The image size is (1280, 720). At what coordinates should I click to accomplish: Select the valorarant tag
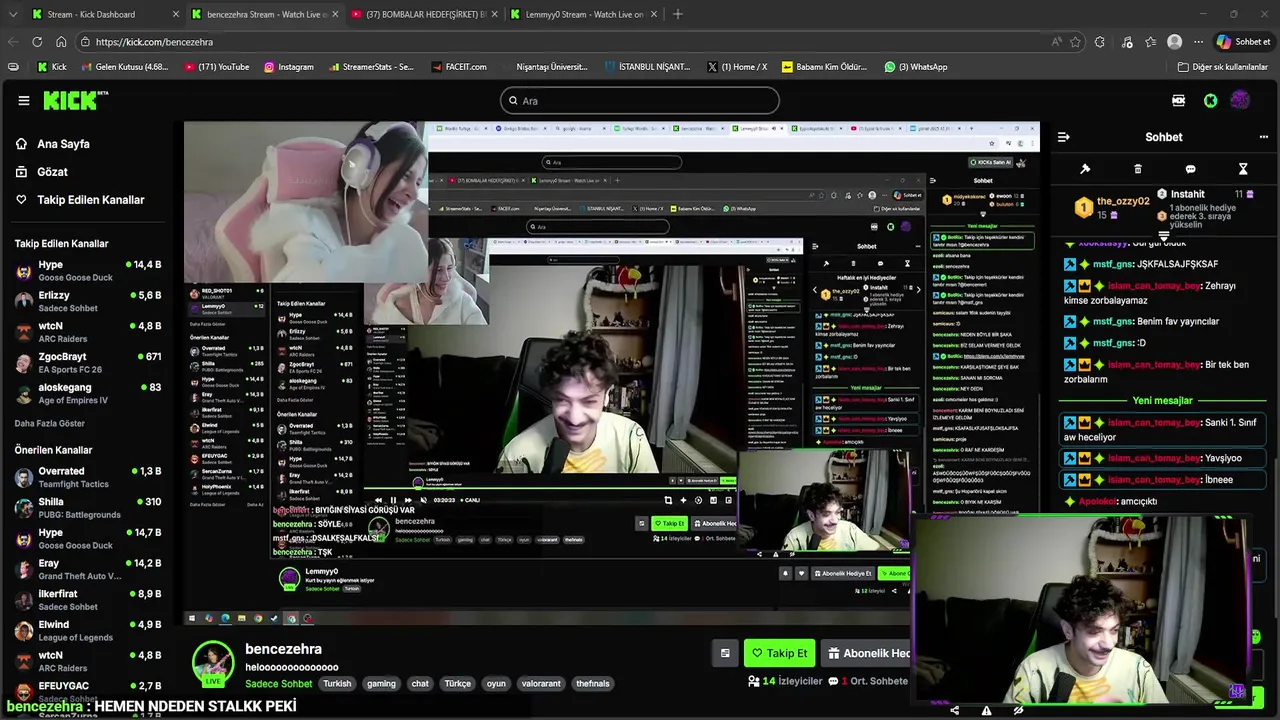click(541, 684)
